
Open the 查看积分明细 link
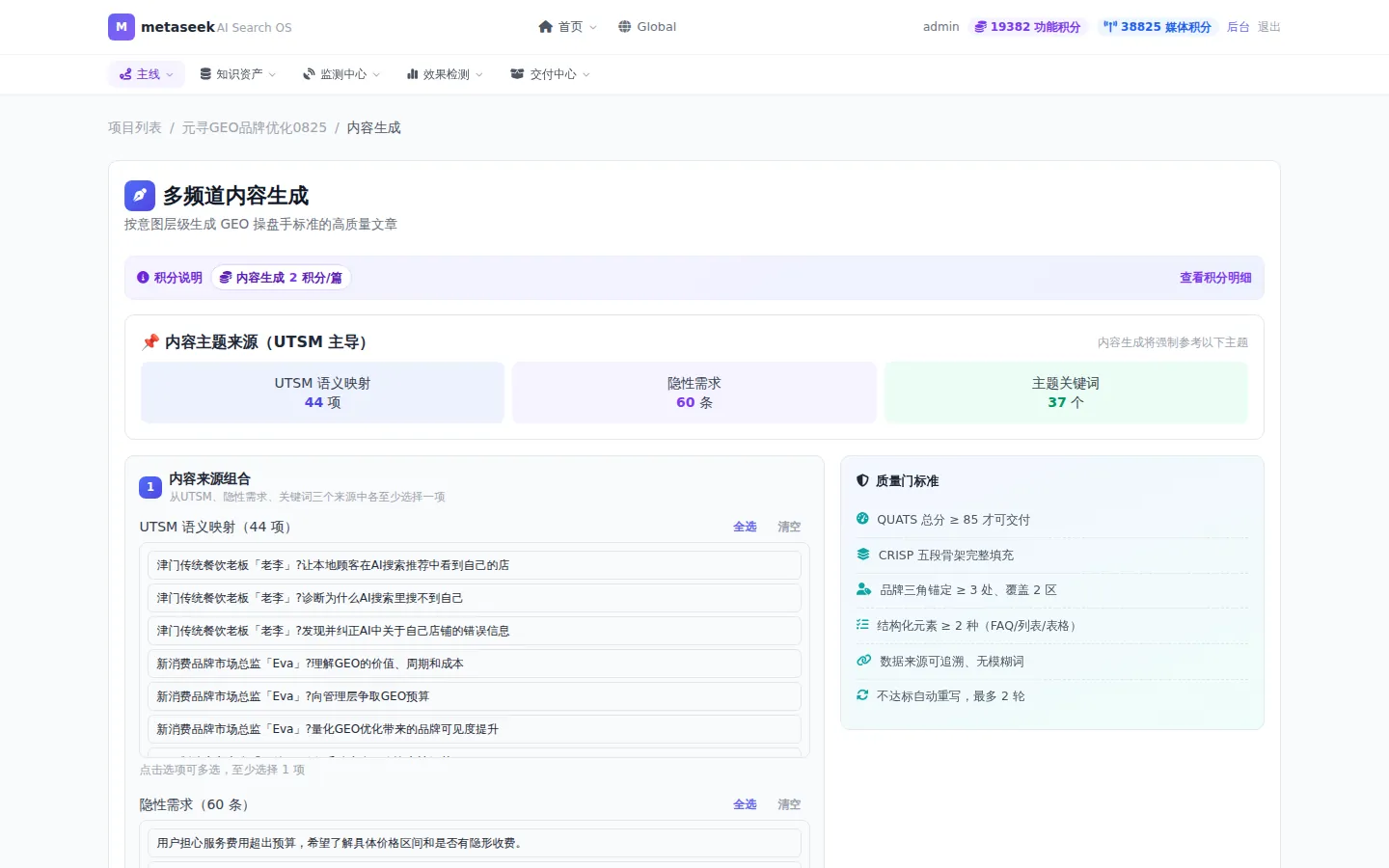coord(1215,278)
